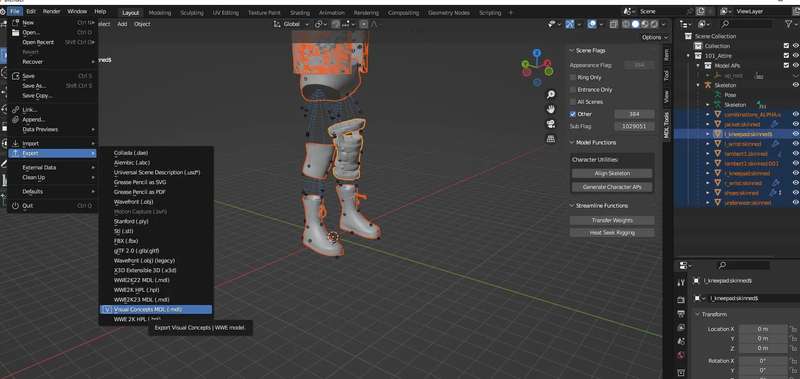Hide the Skeleton armature via eye icon

(x=795, y=85)
